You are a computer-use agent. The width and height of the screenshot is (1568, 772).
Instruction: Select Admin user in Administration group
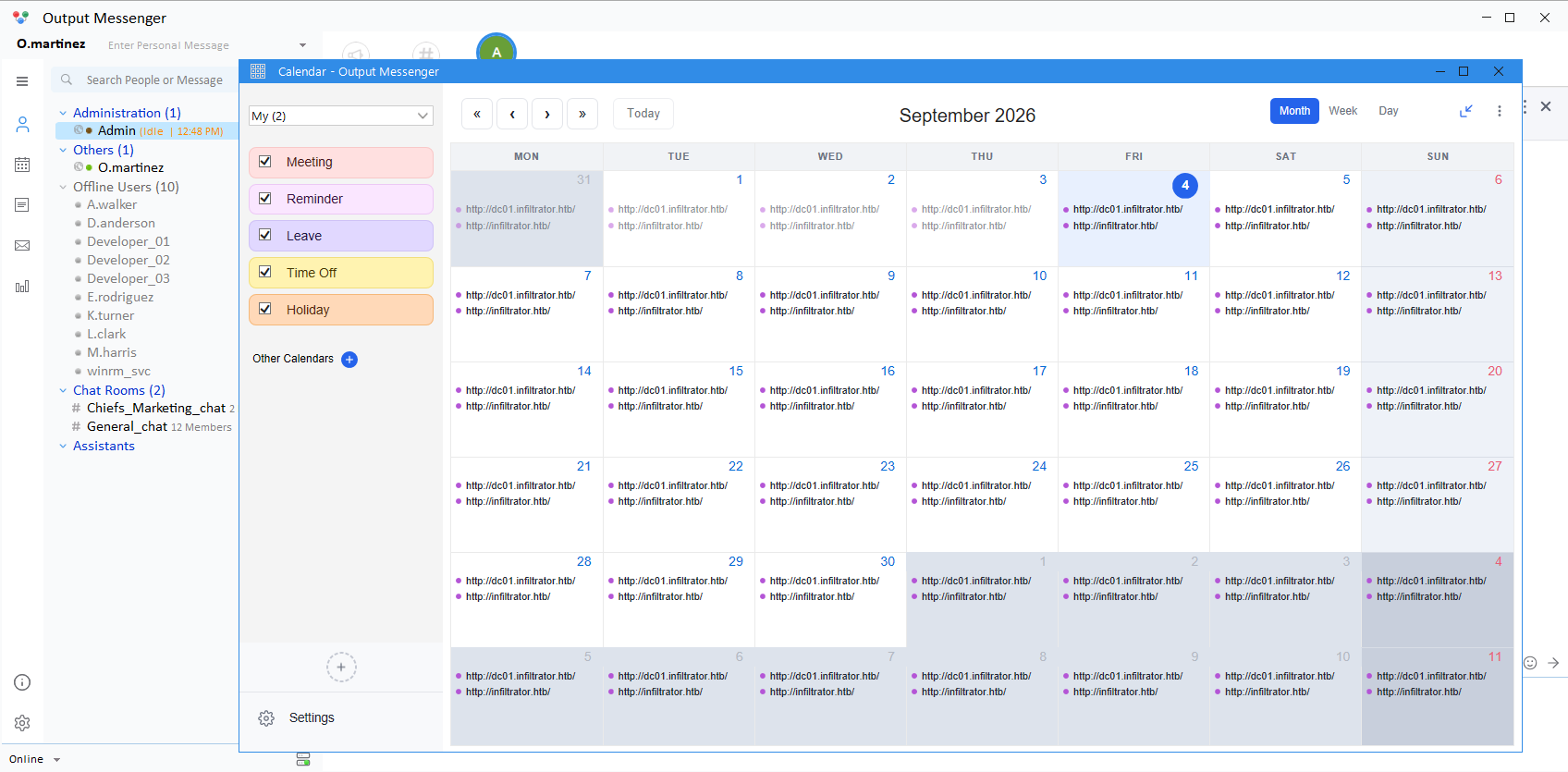pyautogui.click(x=147, y=131)
